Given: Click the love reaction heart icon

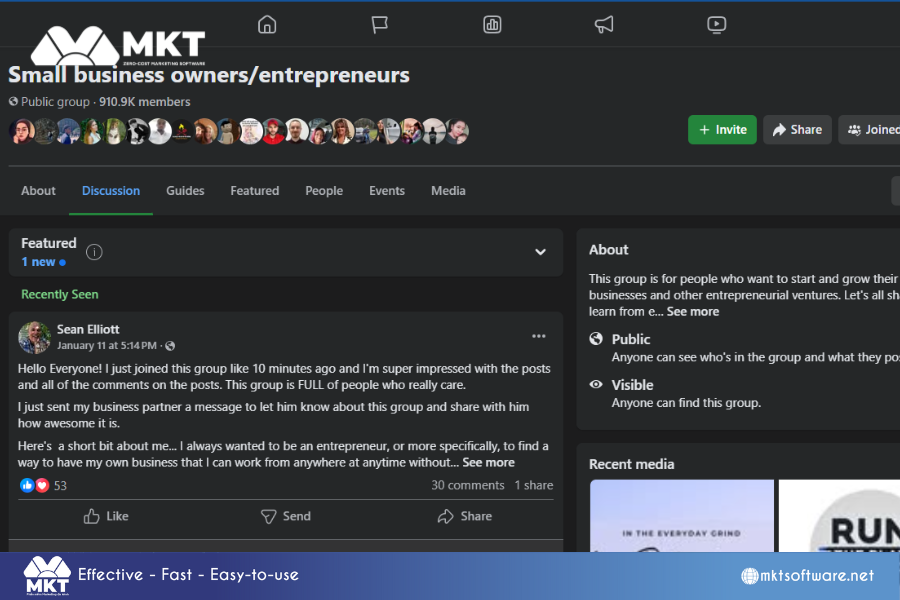Looking at the screenshot, I should (x=42, y=485).
